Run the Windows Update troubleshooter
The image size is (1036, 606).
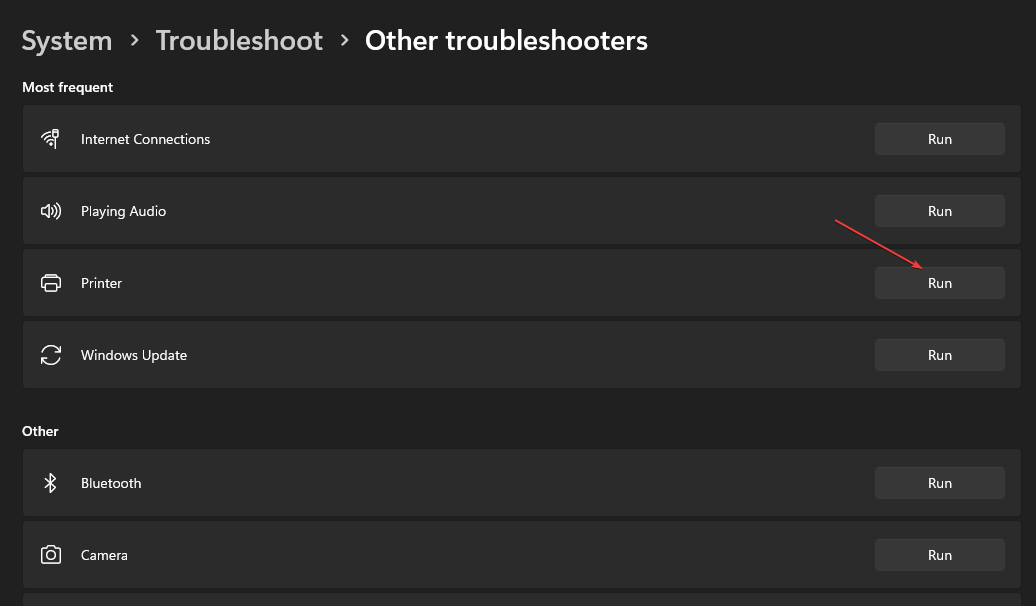tap(939, 355)
